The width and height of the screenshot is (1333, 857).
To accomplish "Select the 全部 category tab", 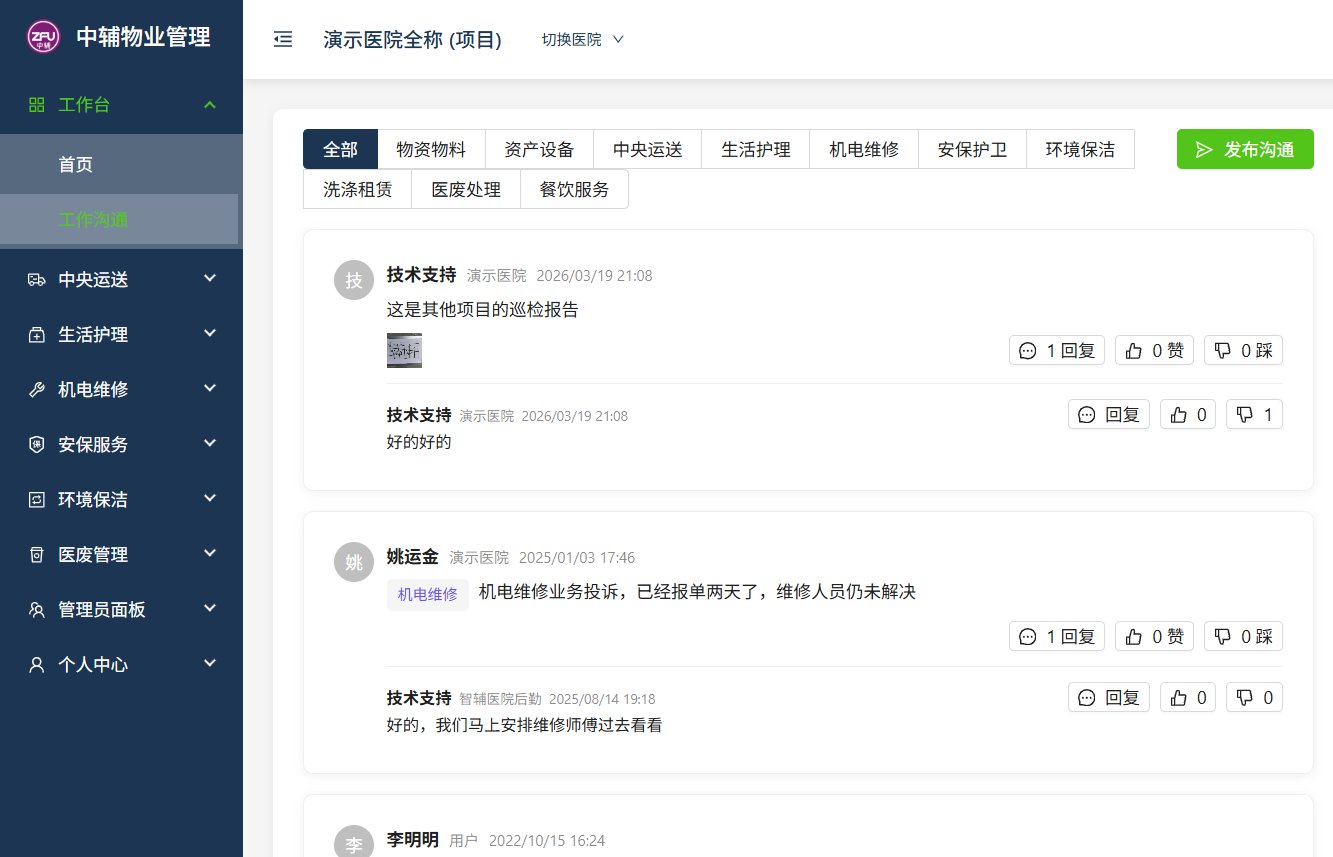I will click(x=340, y=149).
